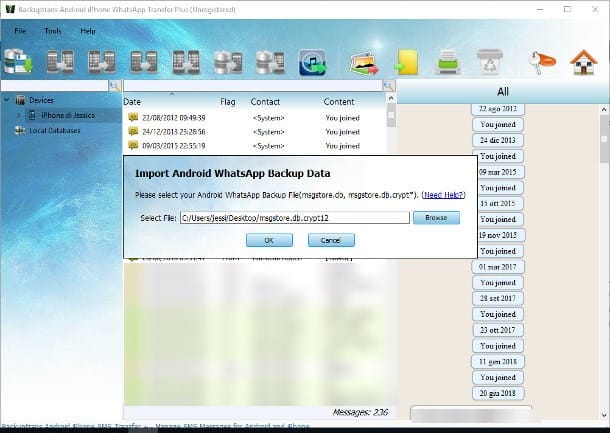This screenshot has width=610, height=433.
Task: Click the fourth toolbar phone transfer icon
Action: pyautogui.click(x=144, y=62)
